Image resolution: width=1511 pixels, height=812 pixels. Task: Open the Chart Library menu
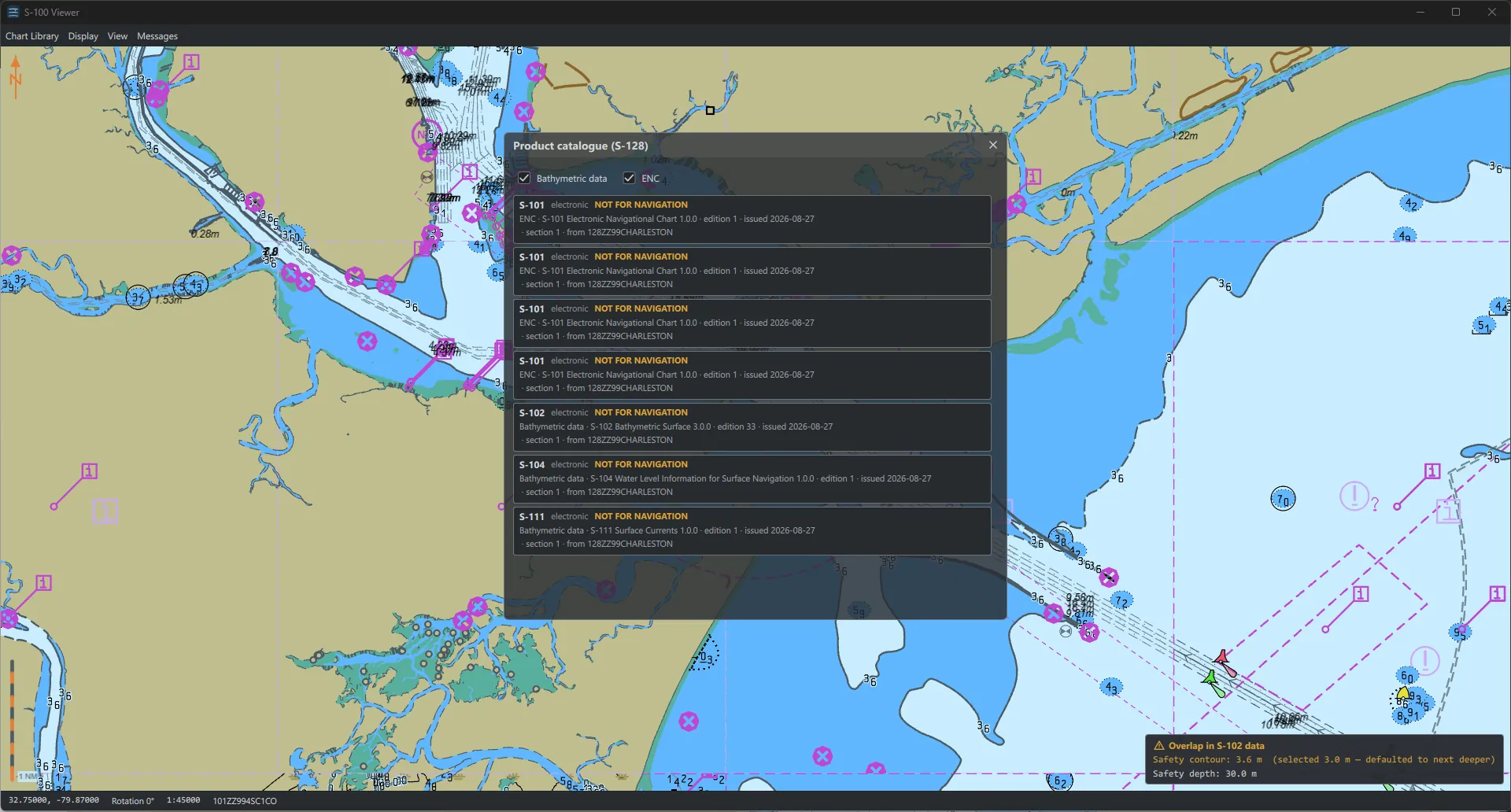pyautogui.click(x=32, y=36)
